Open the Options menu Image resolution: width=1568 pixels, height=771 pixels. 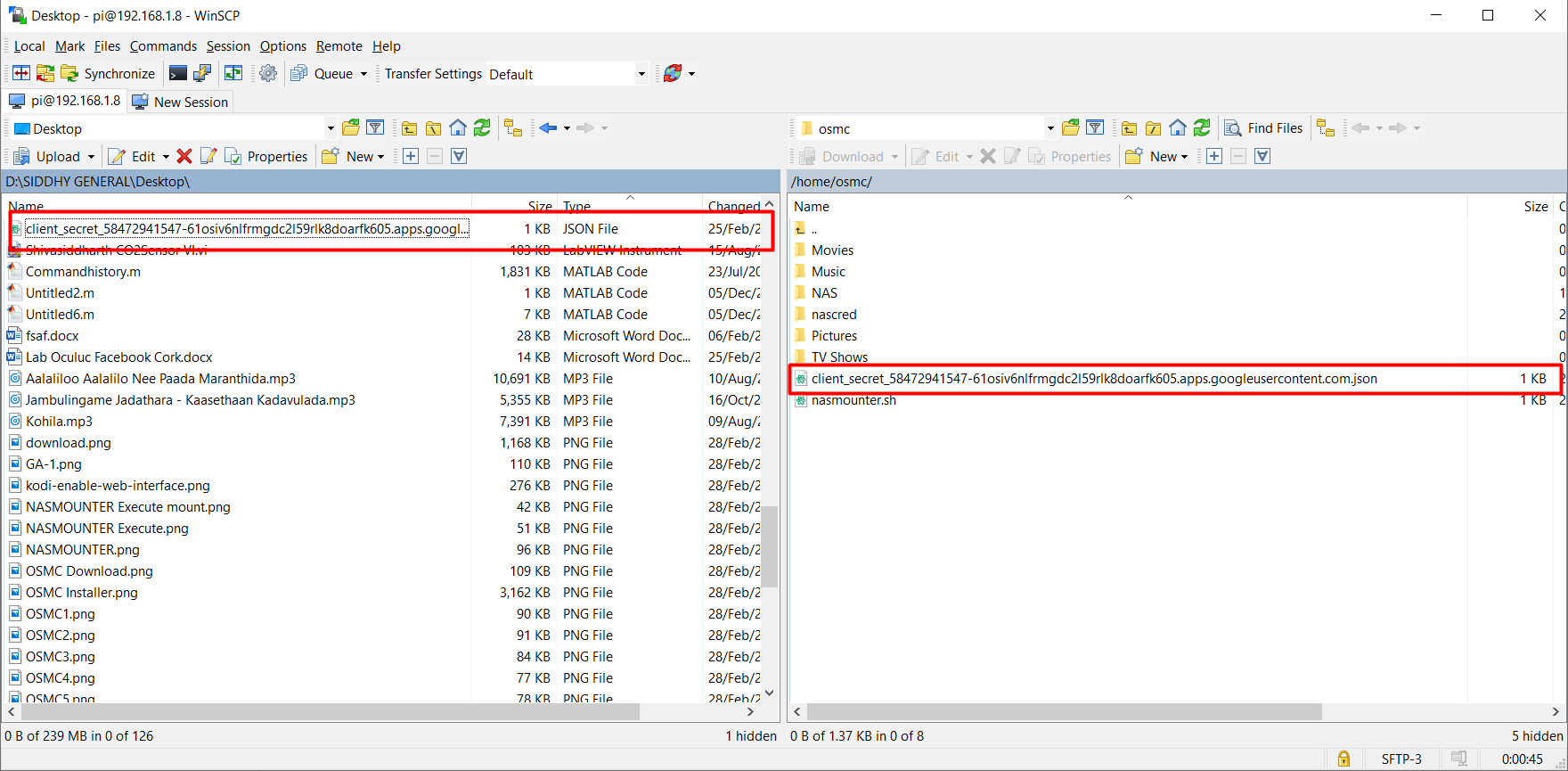[x=282, y=46]
